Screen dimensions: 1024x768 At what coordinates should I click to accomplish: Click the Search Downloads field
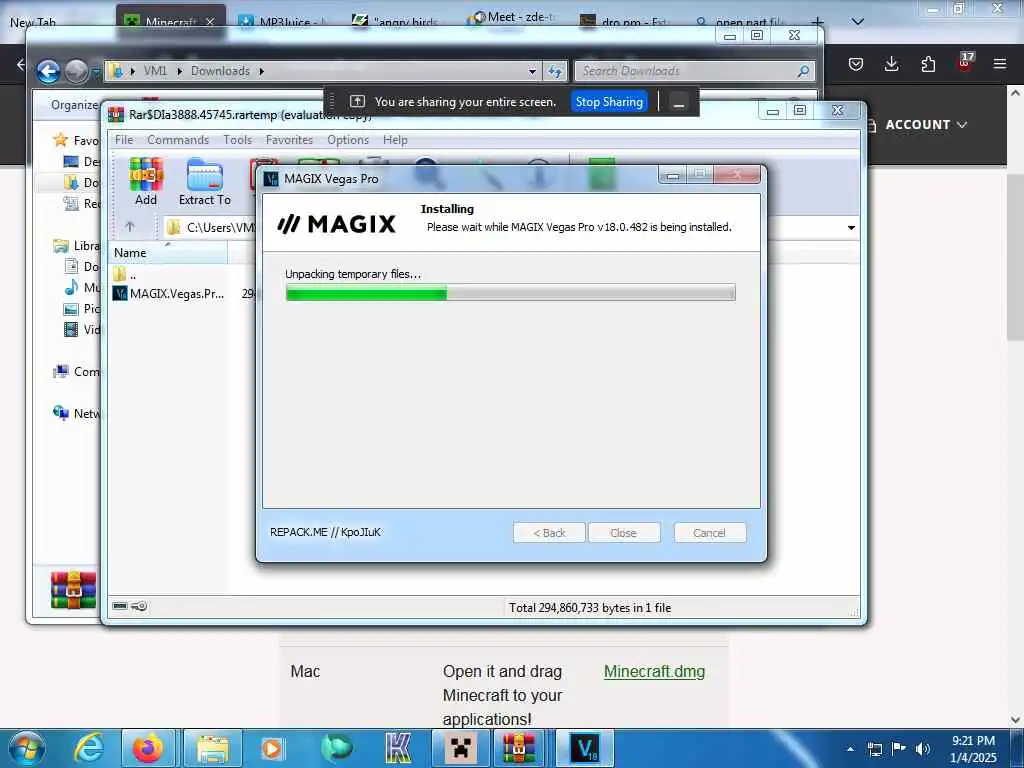tap(695, 71)
